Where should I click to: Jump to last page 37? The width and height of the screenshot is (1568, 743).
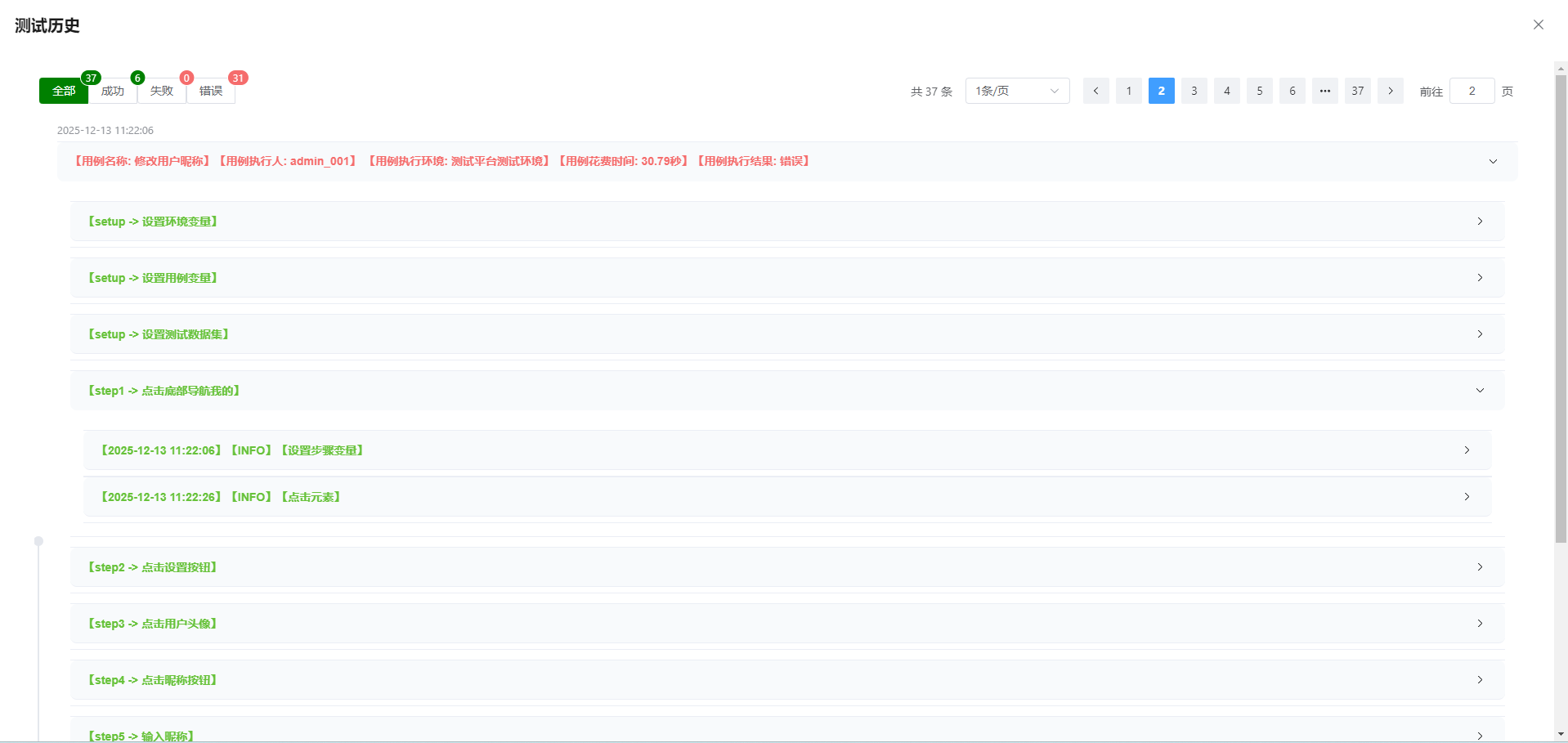[1357, 91]
